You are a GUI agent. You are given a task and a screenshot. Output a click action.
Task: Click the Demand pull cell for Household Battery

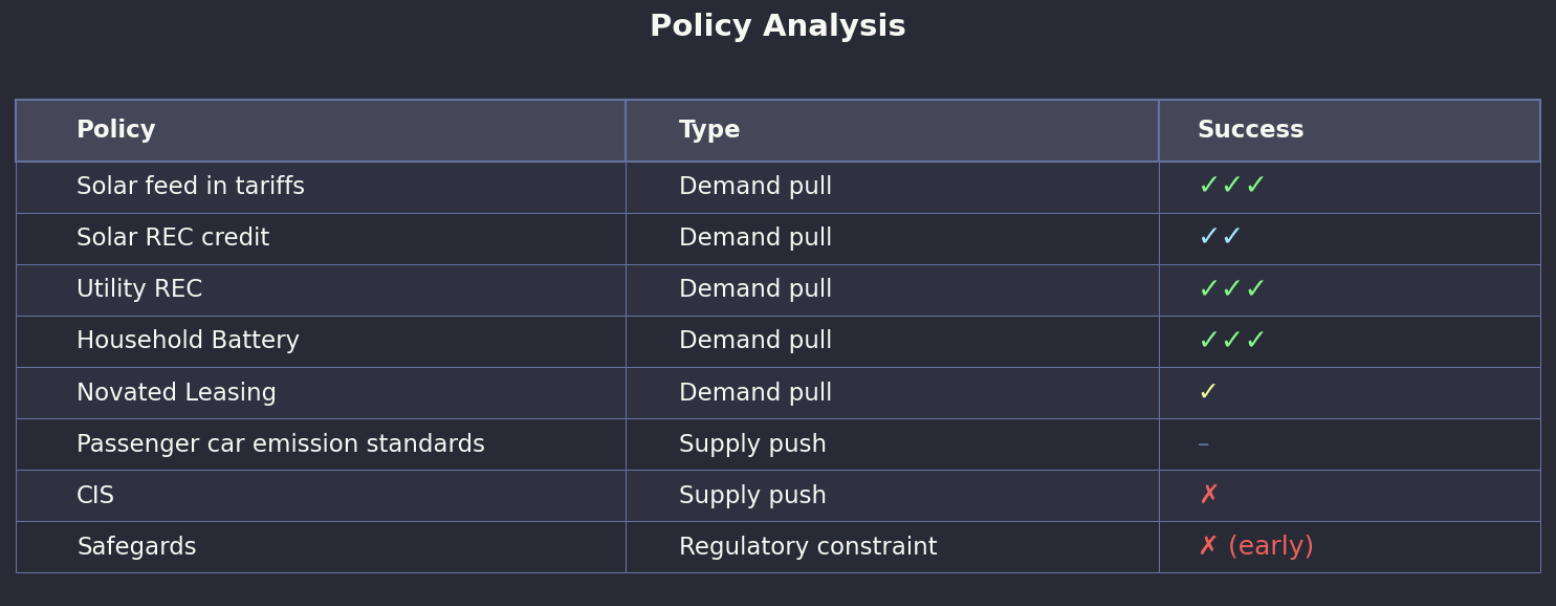[755, 341]
